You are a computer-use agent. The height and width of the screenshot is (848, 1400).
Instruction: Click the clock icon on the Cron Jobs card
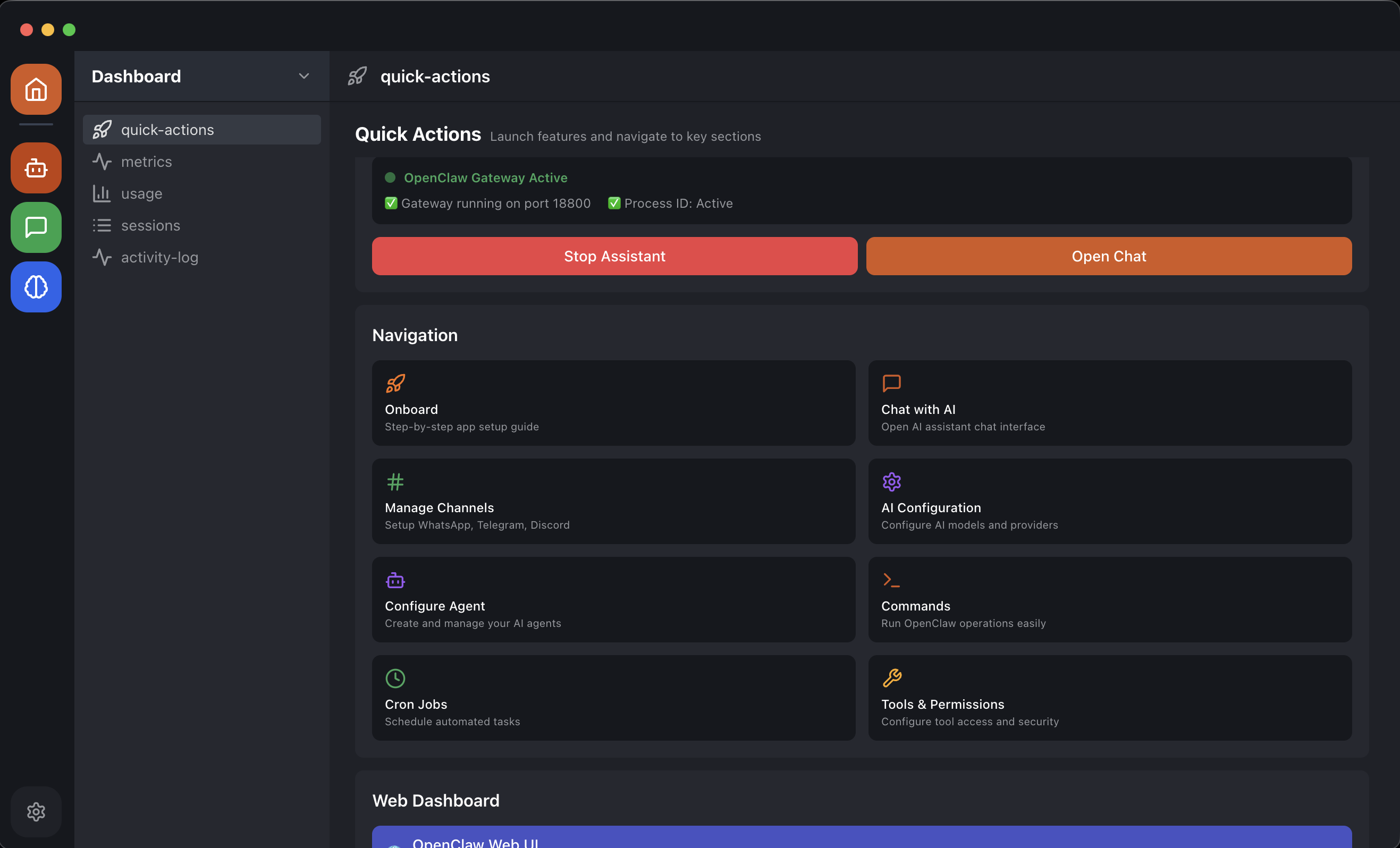[395, 677]
